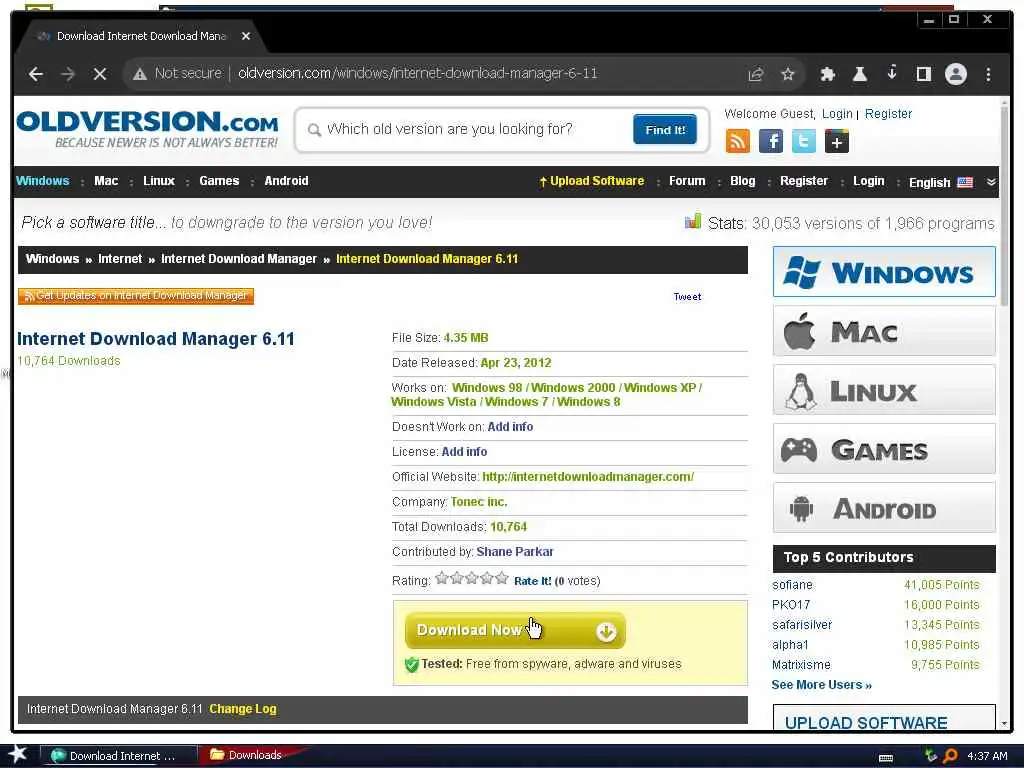1024x768 pixels.
Task: Open the Mac platform banner in sidebar
Action: click(884, 332)
